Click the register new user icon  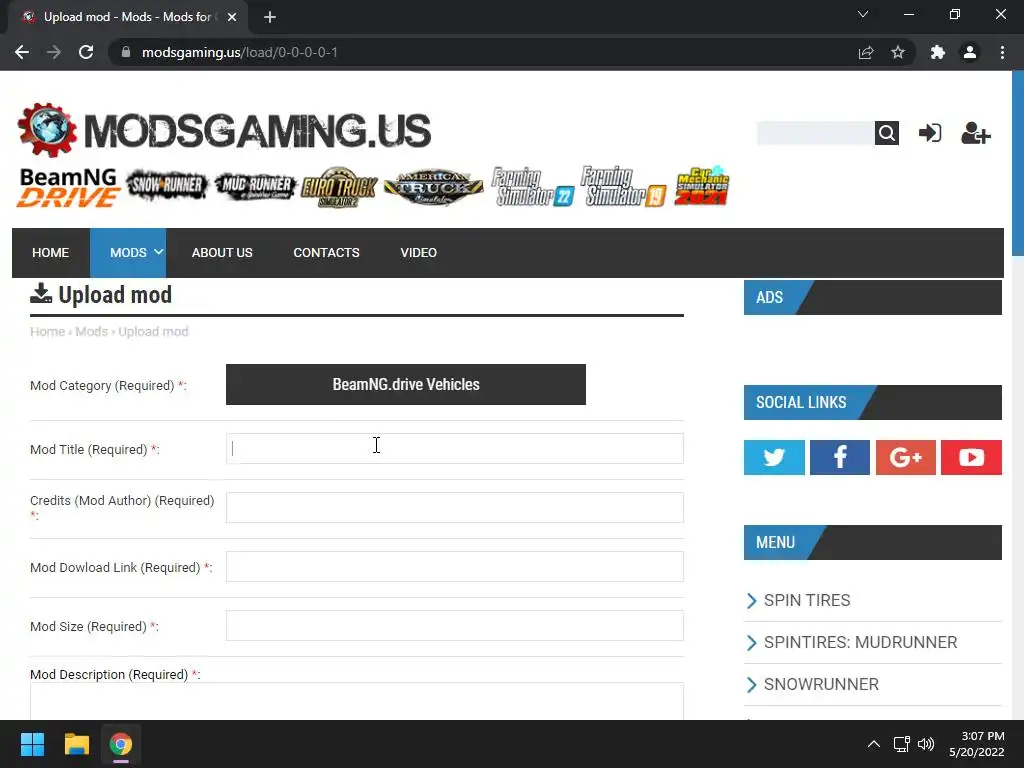point(976,133)
